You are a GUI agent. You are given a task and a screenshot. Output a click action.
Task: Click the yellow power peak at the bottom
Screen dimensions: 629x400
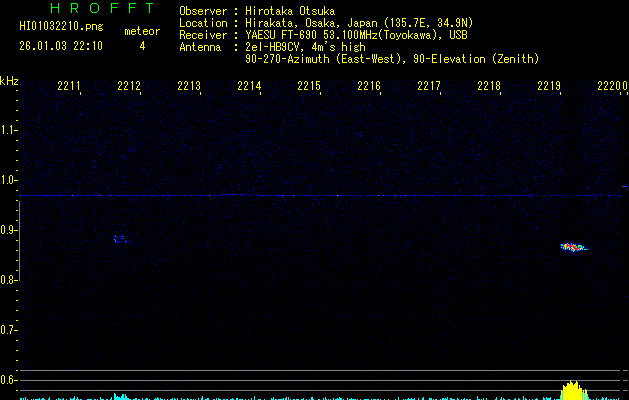(x=572, y=389)
